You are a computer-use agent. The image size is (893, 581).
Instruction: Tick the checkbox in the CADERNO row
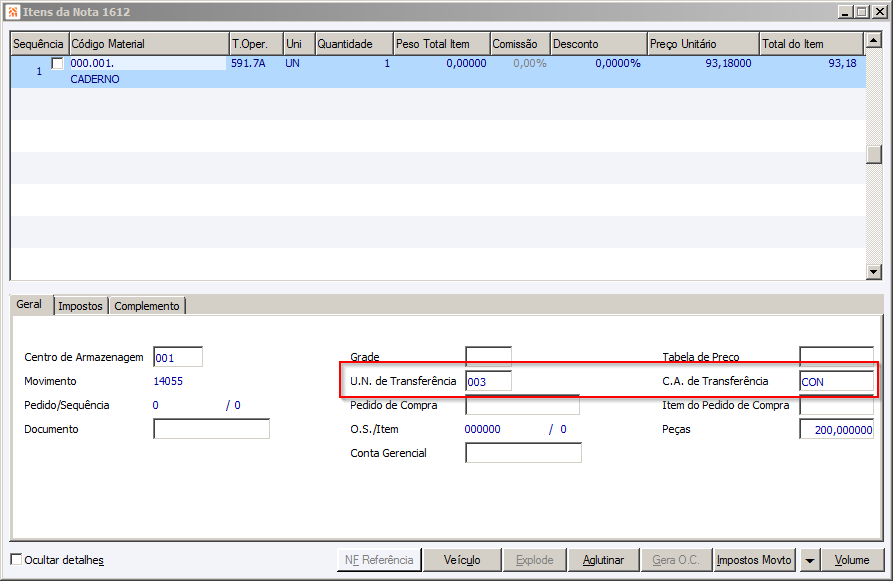pos(57,63)
